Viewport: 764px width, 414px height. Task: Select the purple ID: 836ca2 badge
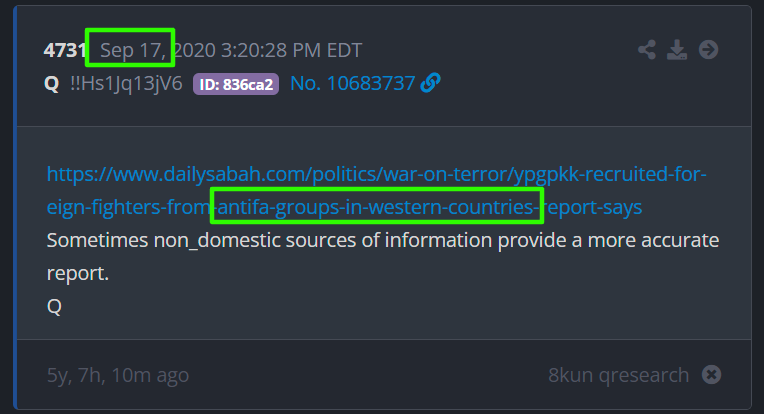236,84
